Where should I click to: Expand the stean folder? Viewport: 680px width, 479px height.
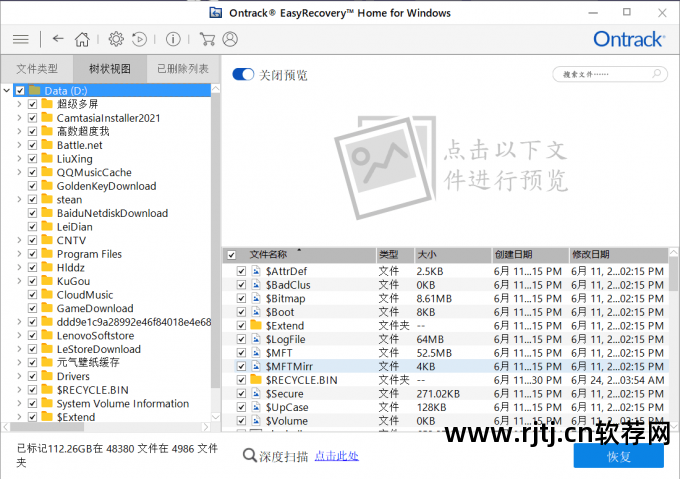[x=19, y=199]
